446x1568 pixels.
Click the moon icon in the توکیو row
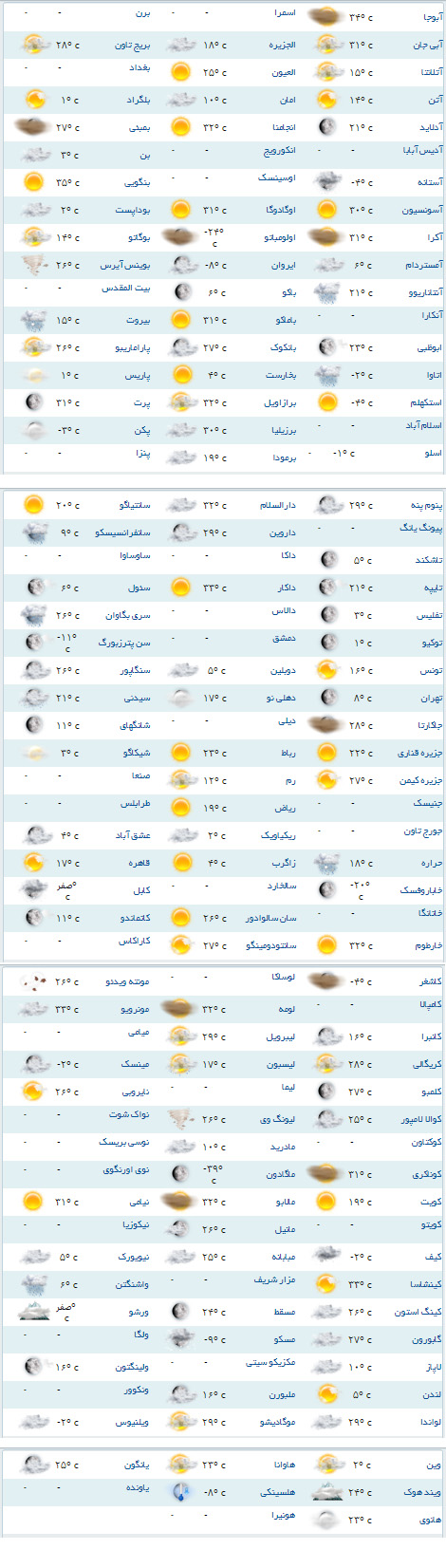(327, 643)
